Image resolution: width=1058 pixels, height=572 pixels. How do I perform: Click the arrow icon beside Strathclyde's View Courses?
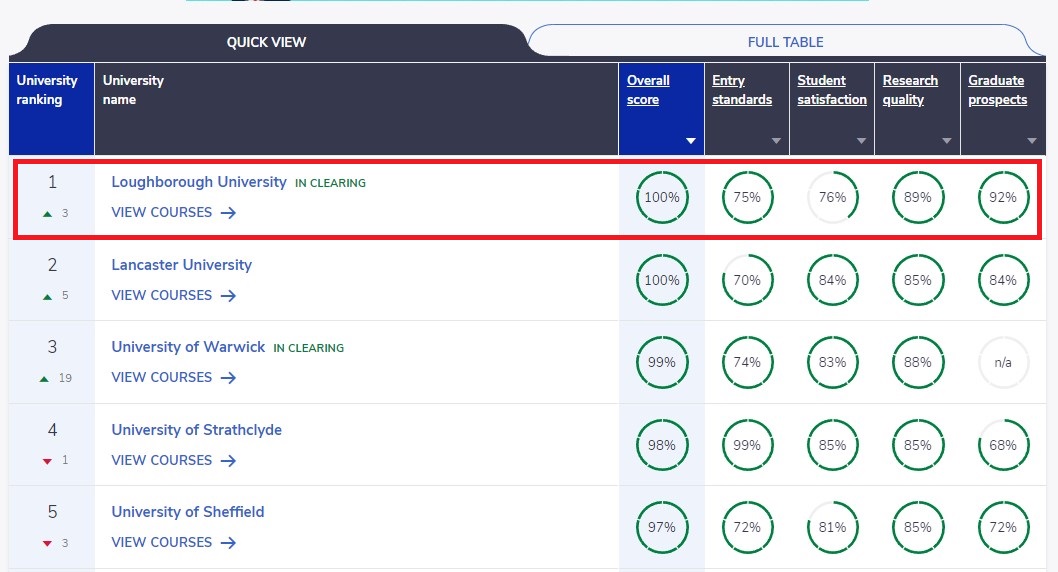point(228,461)
